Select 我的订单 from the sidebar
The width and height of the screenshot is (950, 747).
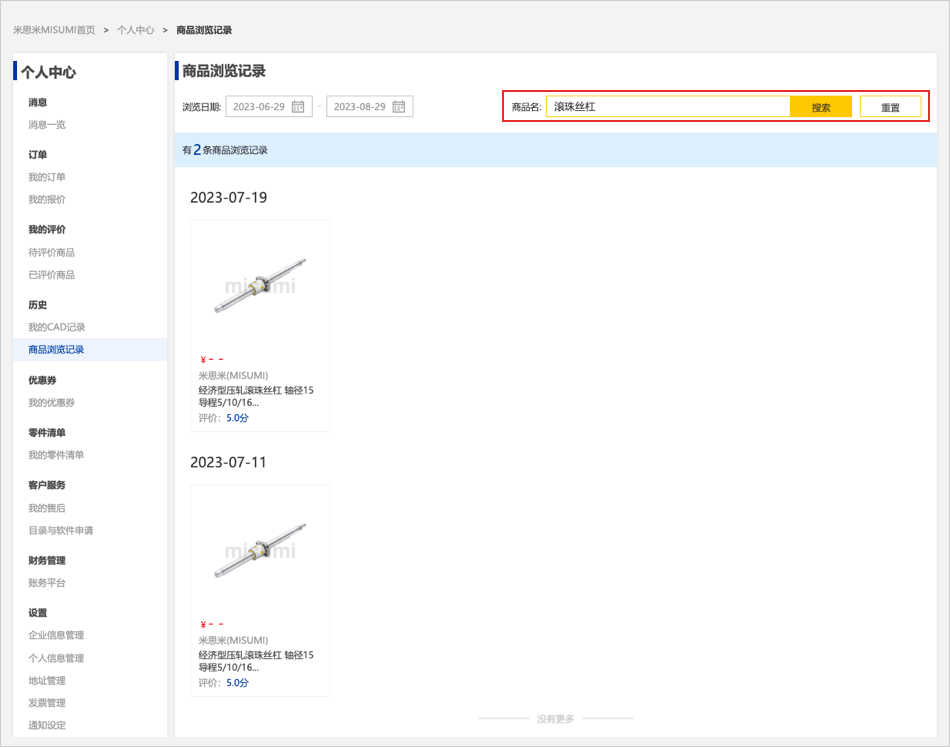(47, 177)
